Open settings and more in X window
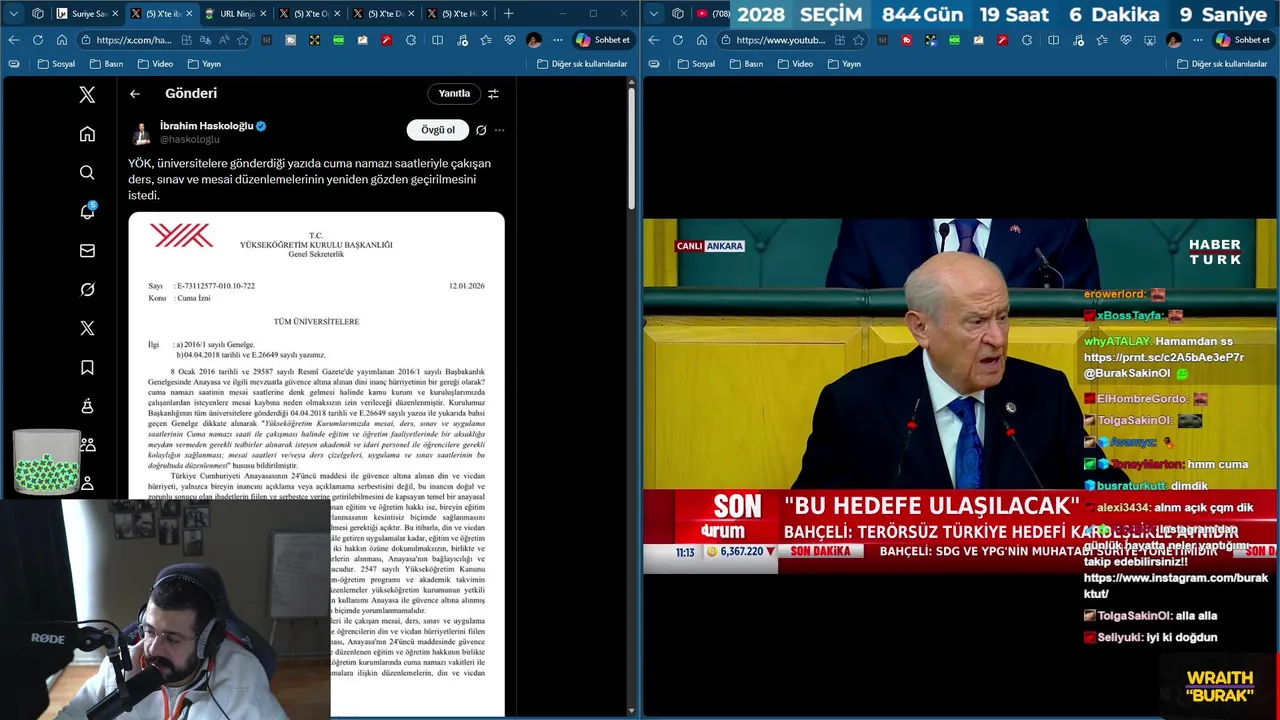1280x720 pixels. (x=558, y=40)
